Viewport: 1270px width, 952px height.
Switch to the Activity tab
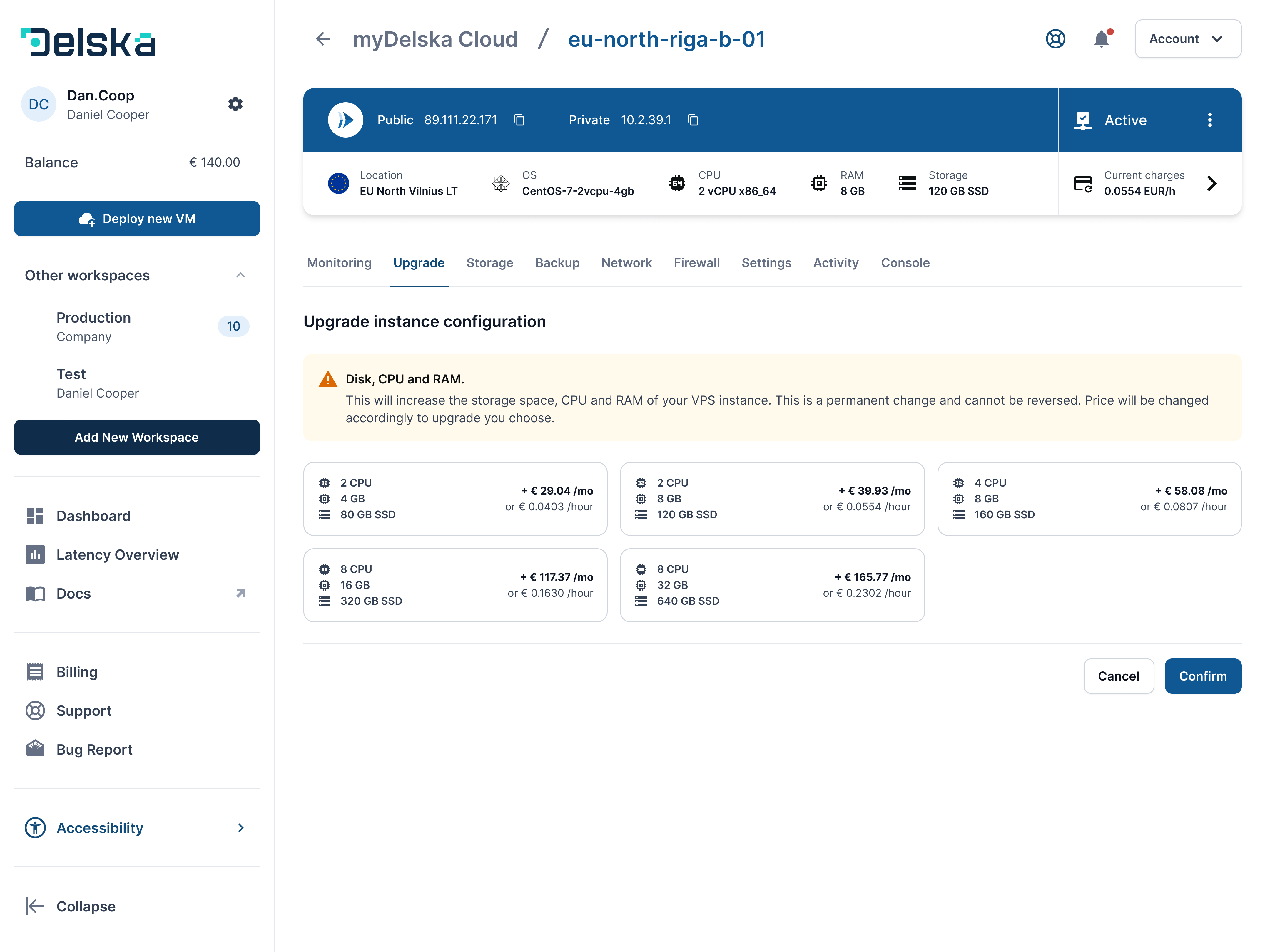(x=836, y=263)
